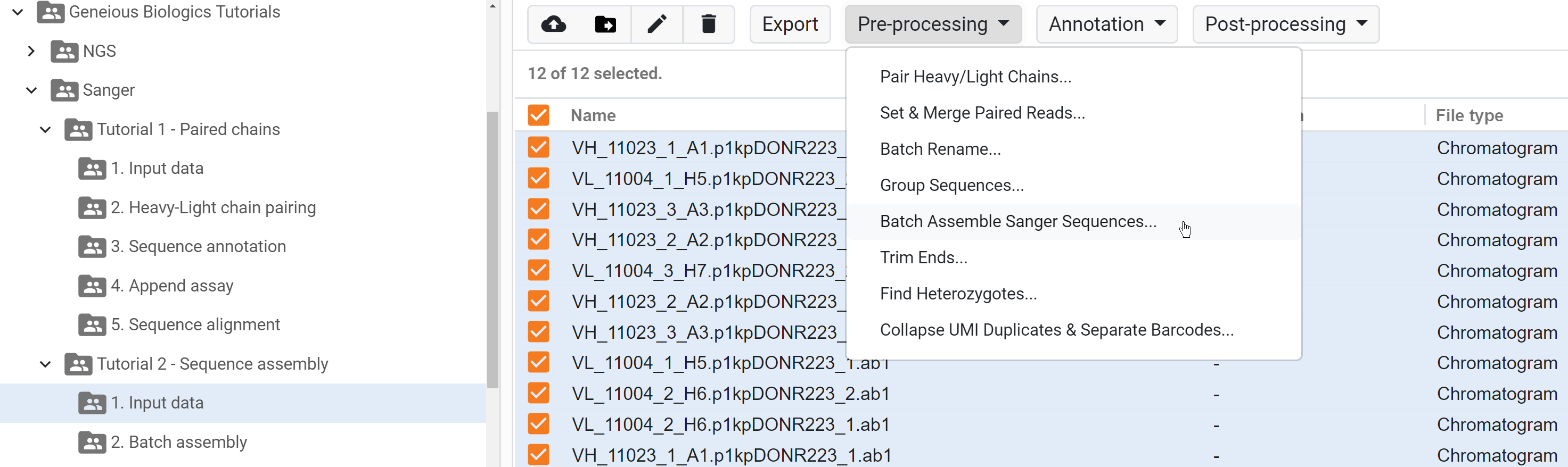Click the move to folder icon

point(605,24)
